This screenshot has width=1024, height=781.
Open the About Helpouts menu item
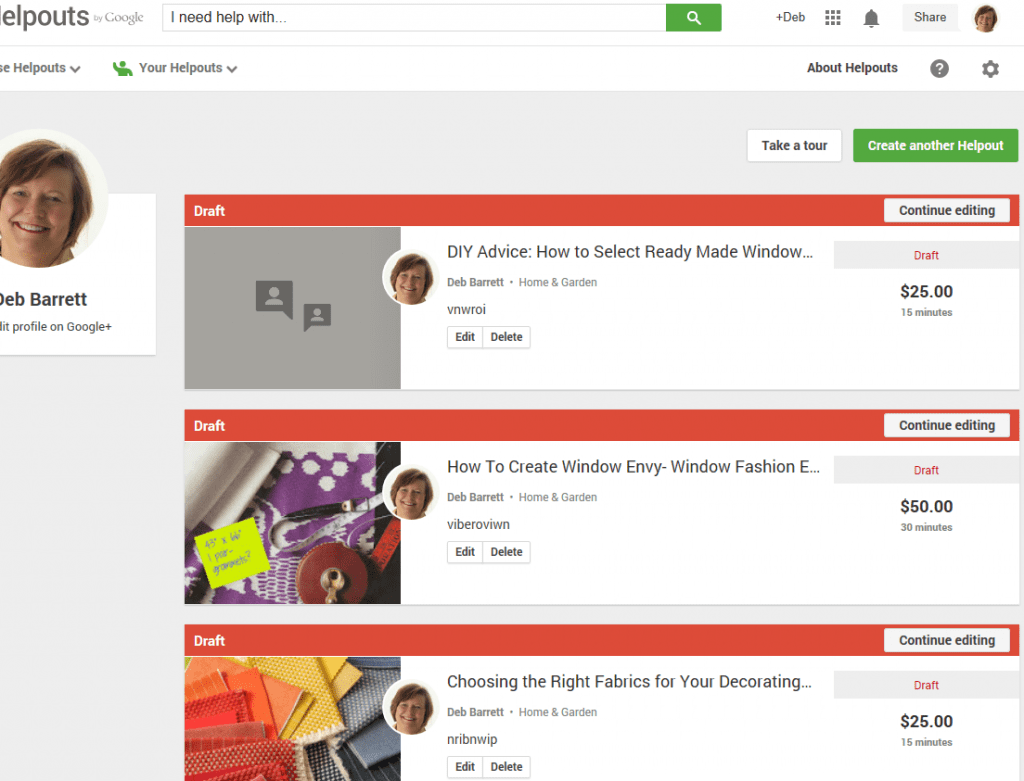click(852, 68)
